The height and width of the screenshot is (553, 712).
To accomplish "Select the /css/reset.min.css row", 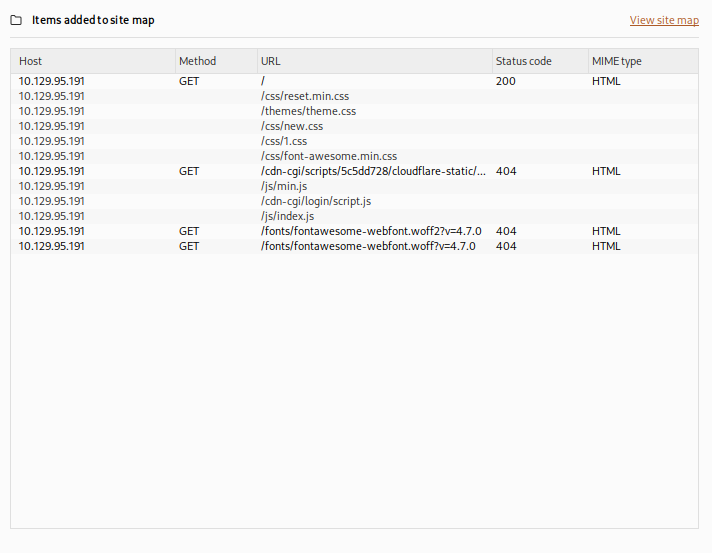I will click(x=354, y=96).
